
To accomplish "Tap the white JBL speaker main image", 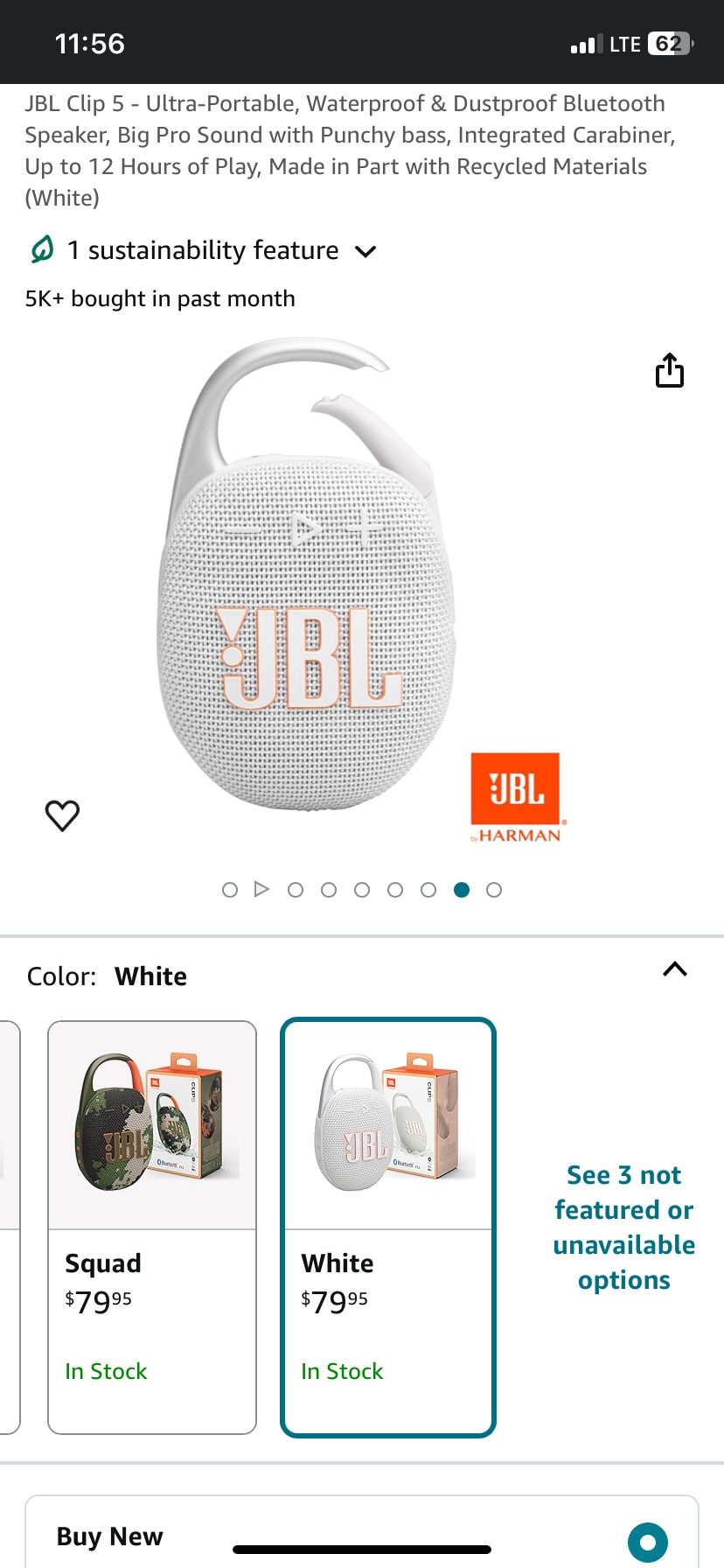I will click(307, 574).
